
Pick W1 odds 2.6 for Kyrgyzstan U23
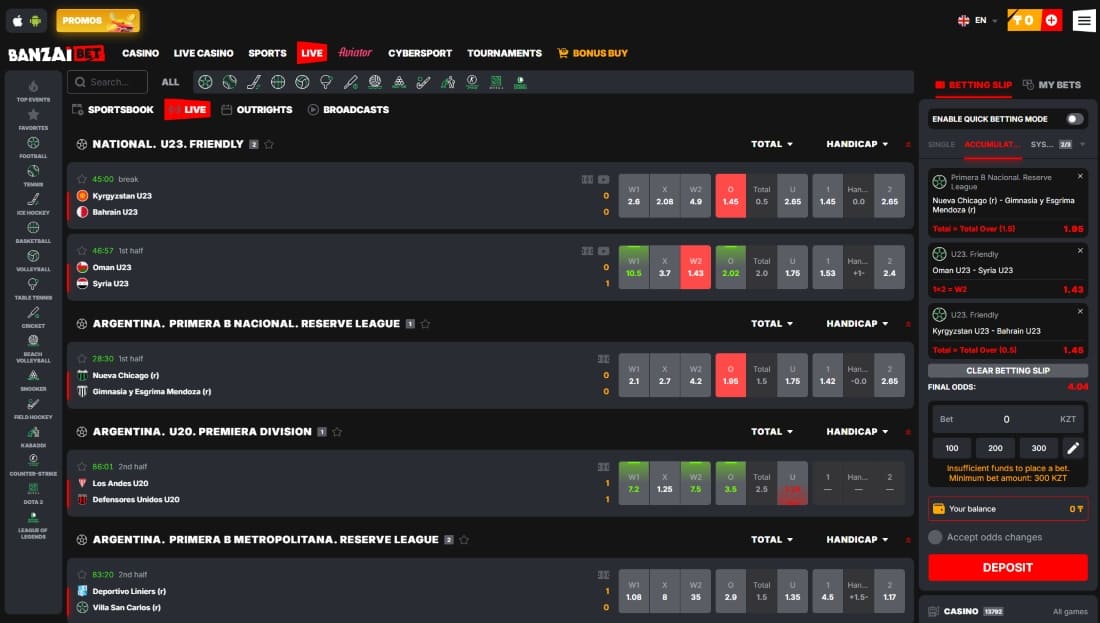(x=633, y=196)
